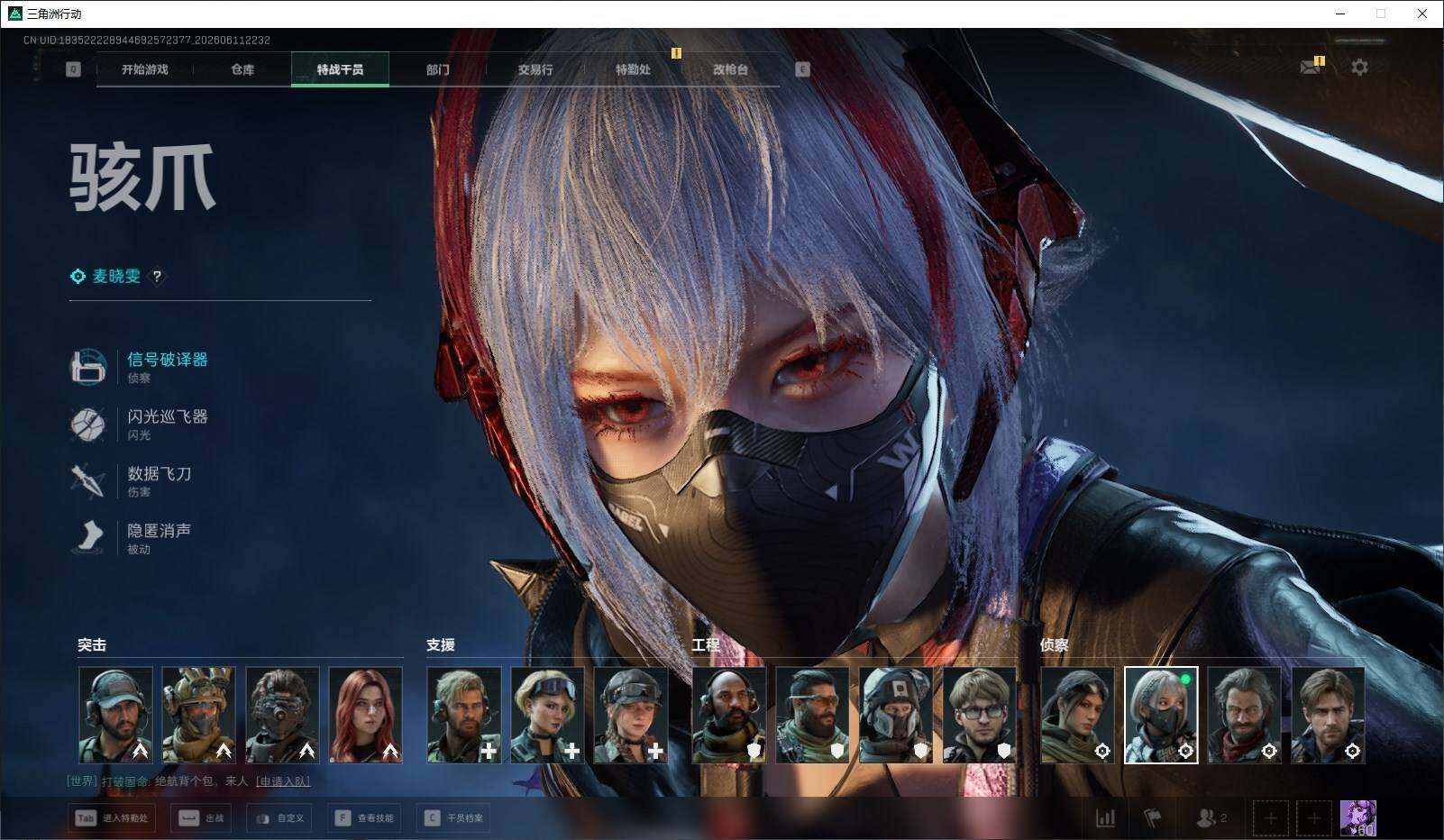Click the 申请入队 link in world chat

pos(283,781)
